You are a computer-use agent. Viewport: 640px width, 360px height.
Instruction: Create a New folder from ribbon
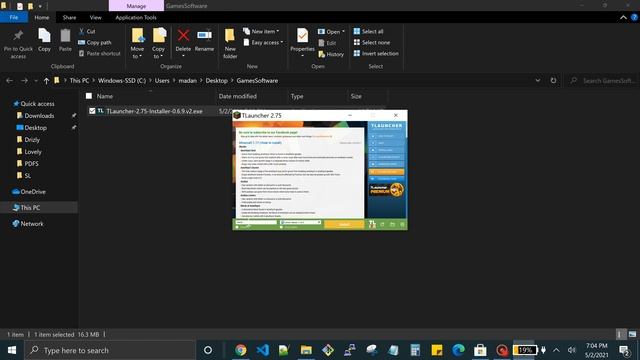tap(230, 43)
